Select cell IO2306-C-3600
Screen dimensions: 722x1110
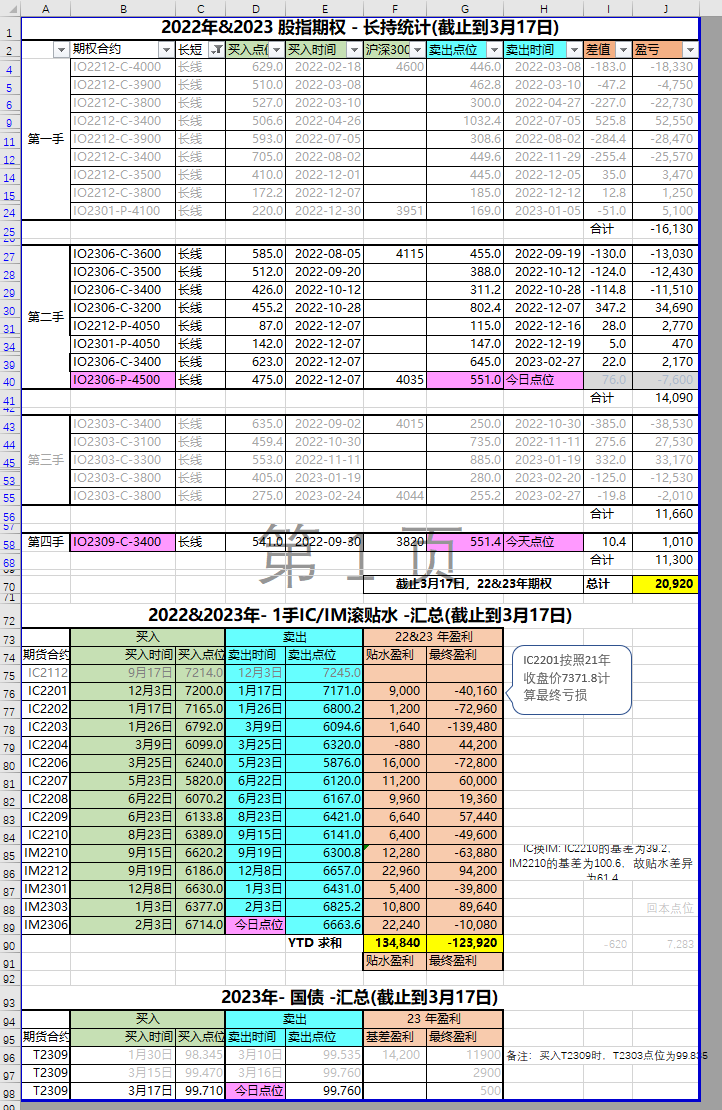click(123, 254)
